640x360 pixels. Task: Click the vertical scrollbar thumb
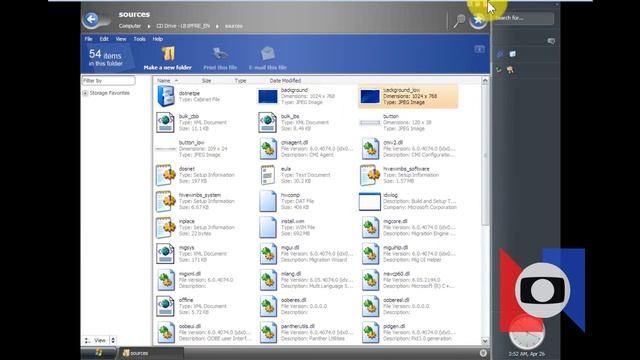(485, 155)
